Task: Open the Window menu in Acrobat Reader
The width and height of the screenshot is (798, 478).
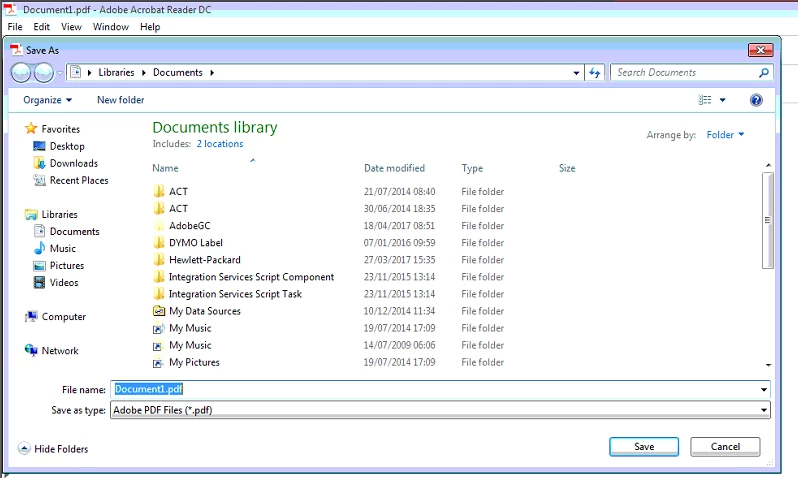Action: click(110, 26)
